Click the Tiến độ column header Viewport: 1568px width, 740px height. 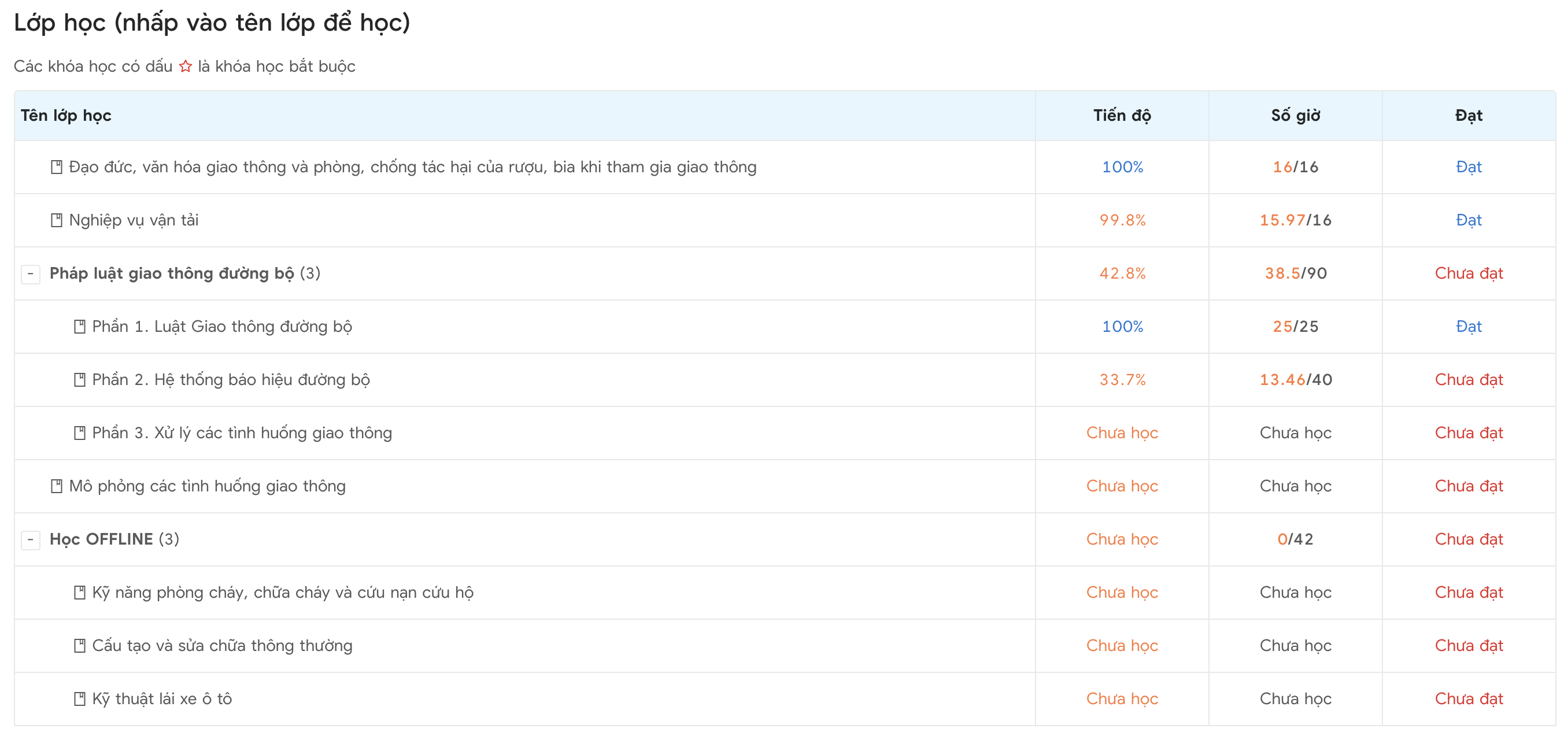[x=1121, y=116]
